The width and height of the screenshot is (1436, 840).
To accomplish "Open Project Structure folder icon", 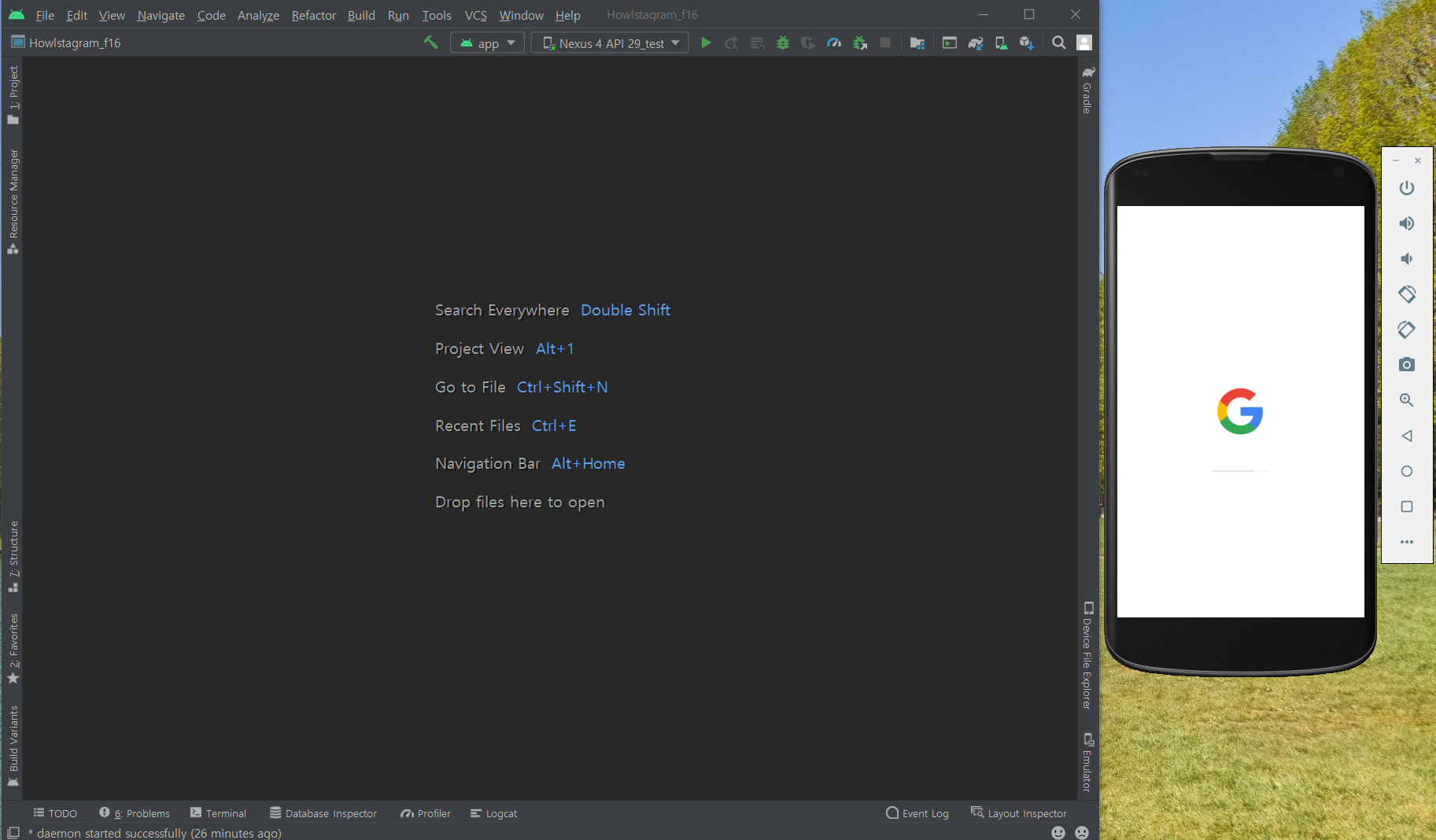I will point(917,42).
